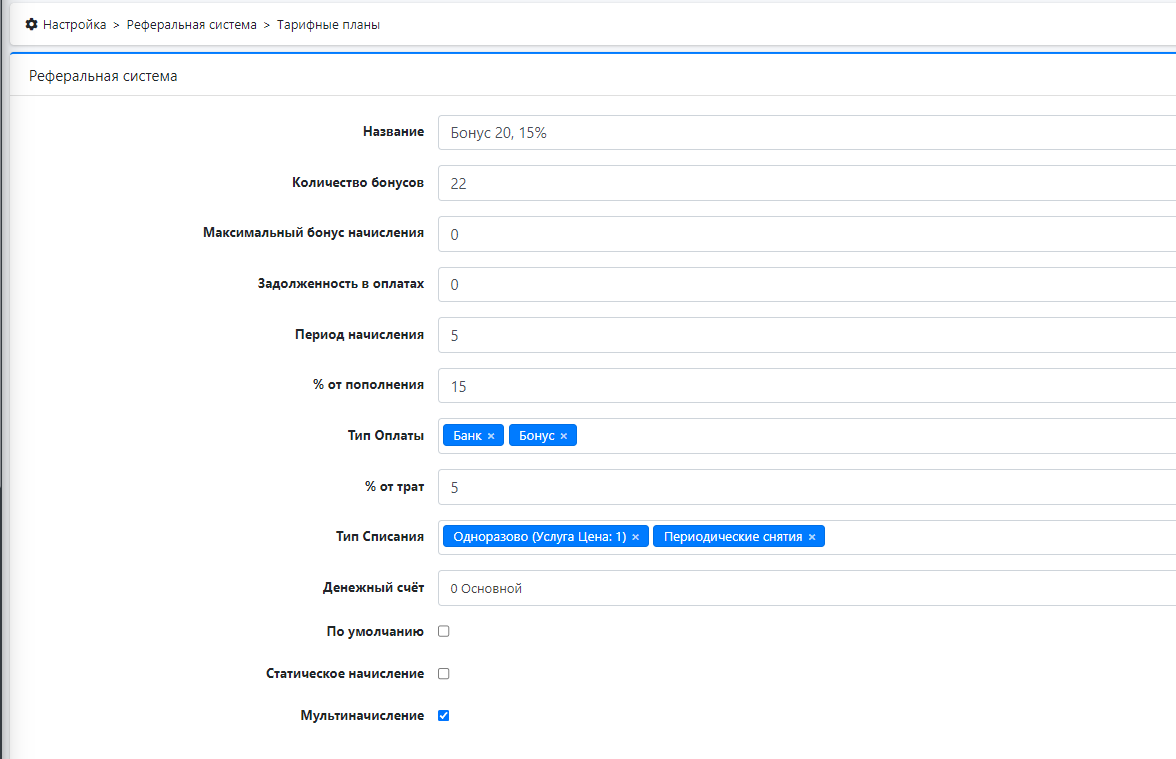This screenshot has height=759, width=1176.
Task: Enable the По умолчанию checkbox
Action: tap(444, 632)
